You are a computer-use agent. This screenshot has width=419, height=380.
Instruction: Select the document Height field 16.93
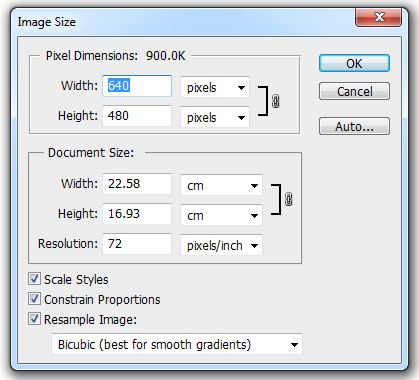(x=137, y=214)
